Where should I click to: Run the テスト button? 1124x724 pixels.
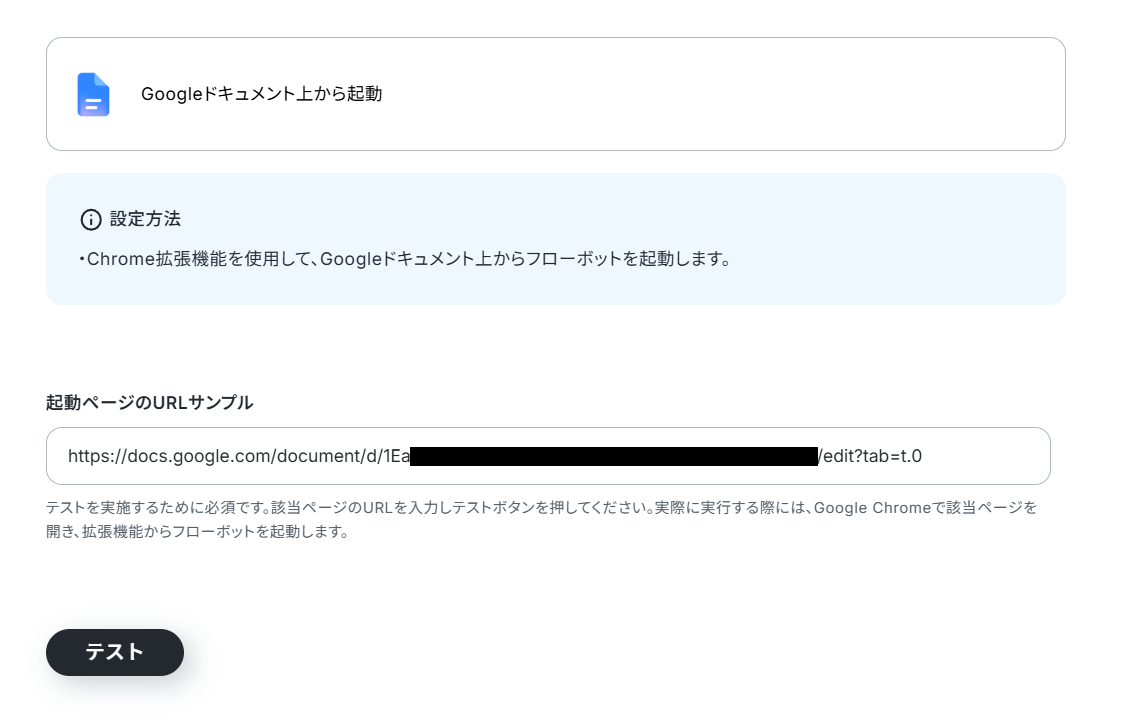(115, 652)
